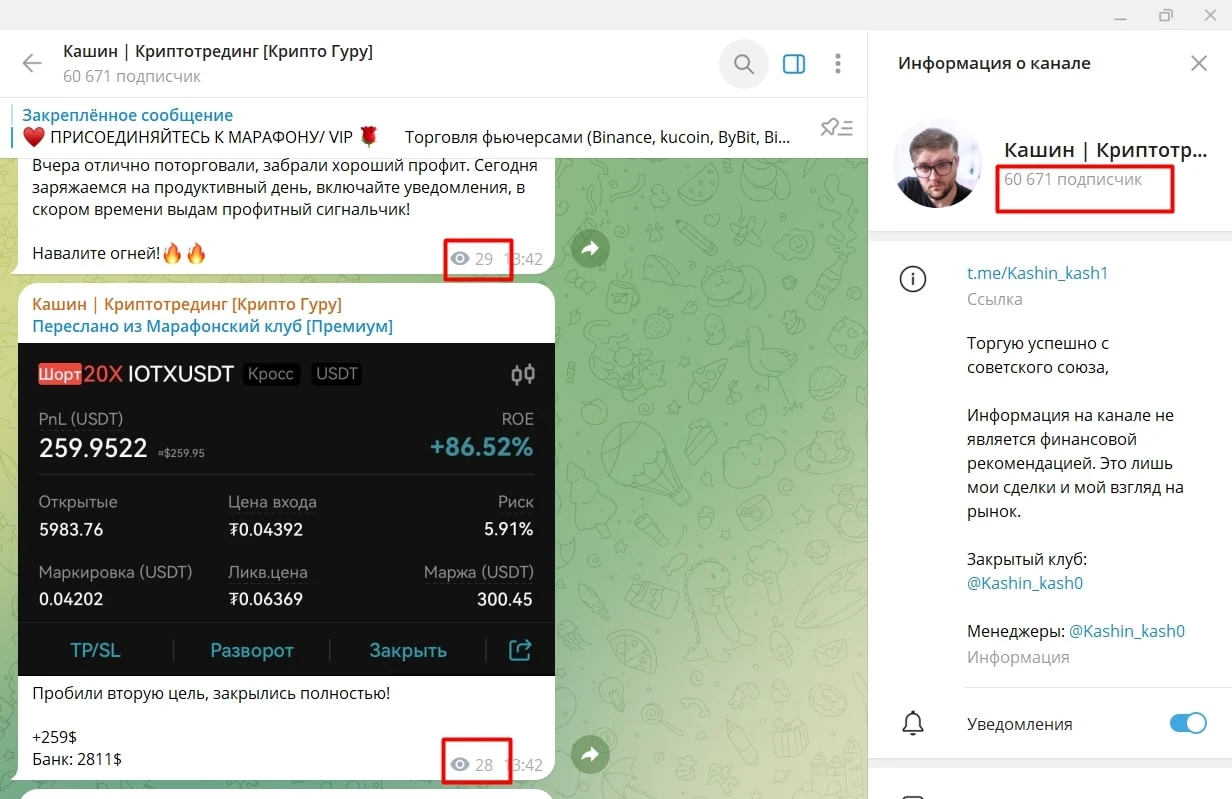This screenshot has width=1232, height=799.
Task: Forward the IOTXUSDT profit message
Action: coord(590,754)
